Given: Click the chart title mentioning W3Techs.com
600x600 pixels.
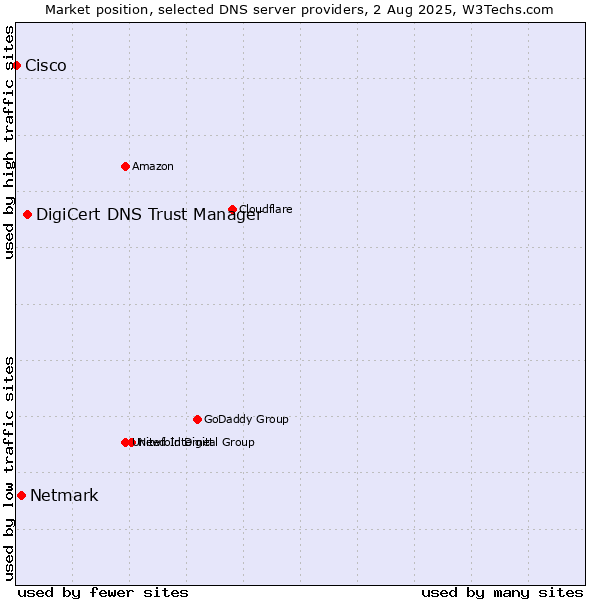Looking at the screenshot, I should click(299, 10).
